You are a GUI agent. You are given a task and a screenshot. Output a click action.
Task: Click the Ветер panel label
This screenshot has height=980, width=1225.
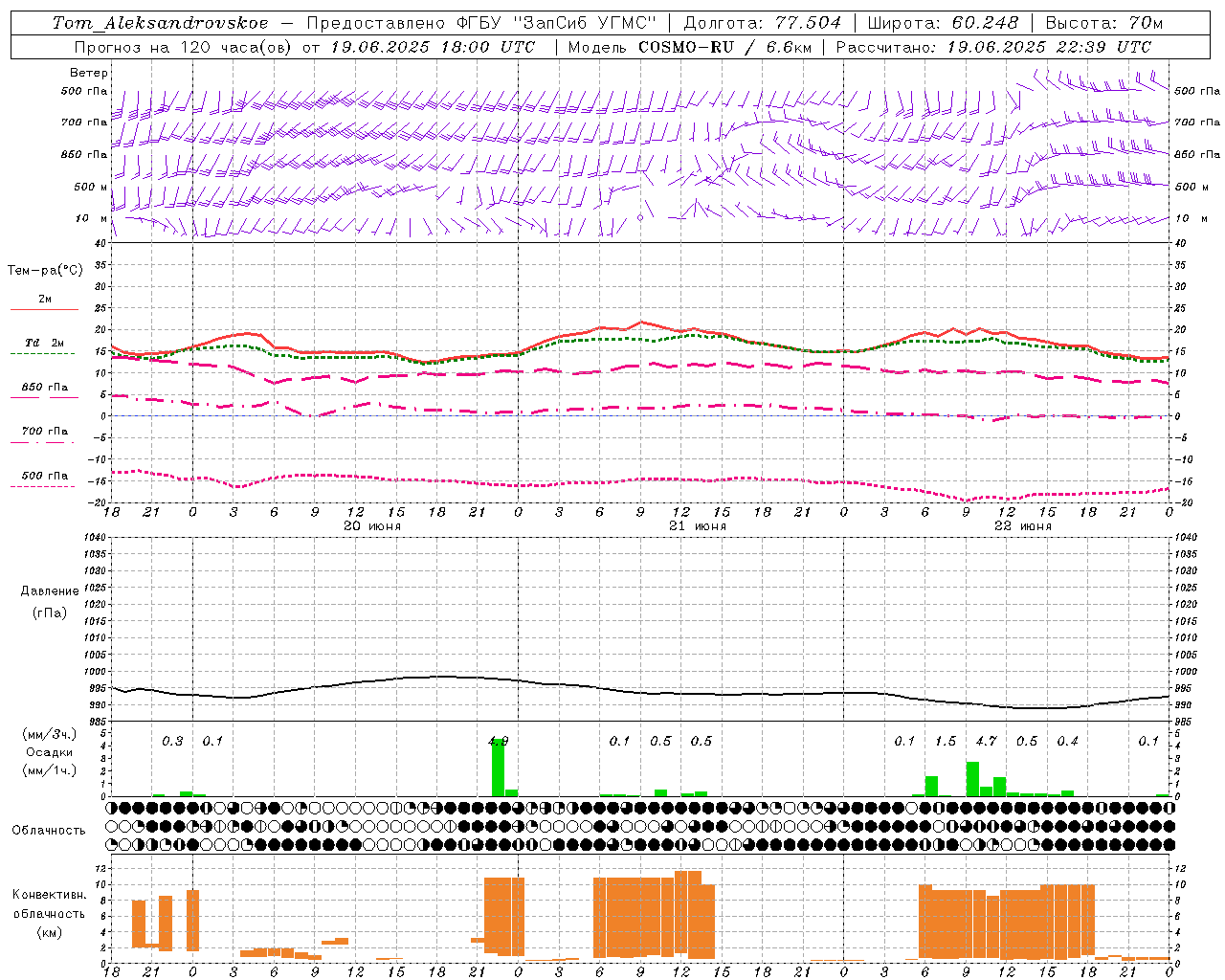tap(89, 73)
